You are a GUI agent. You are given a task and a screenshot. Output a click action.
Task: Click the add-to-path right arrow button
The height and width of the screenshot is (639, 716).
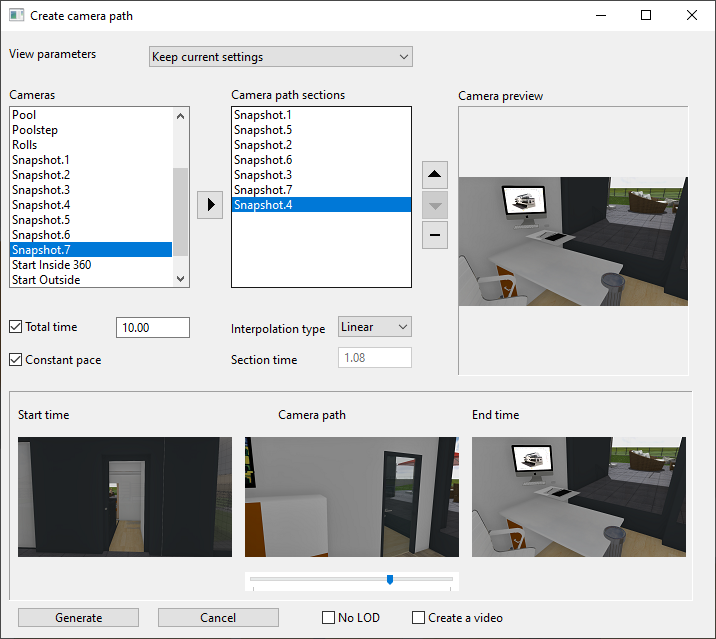coord(209,205)
